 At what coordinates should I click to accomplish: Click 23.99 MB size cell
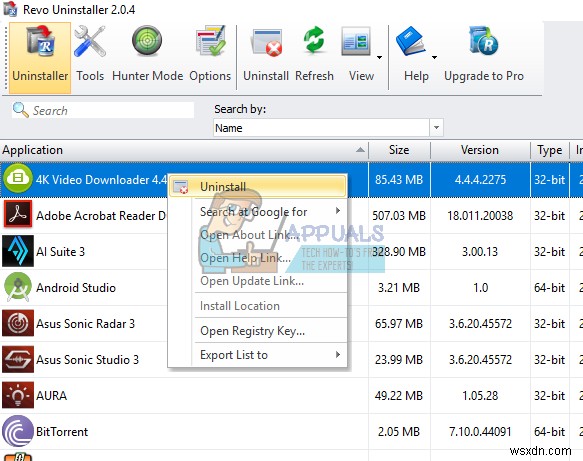[399, 360]
